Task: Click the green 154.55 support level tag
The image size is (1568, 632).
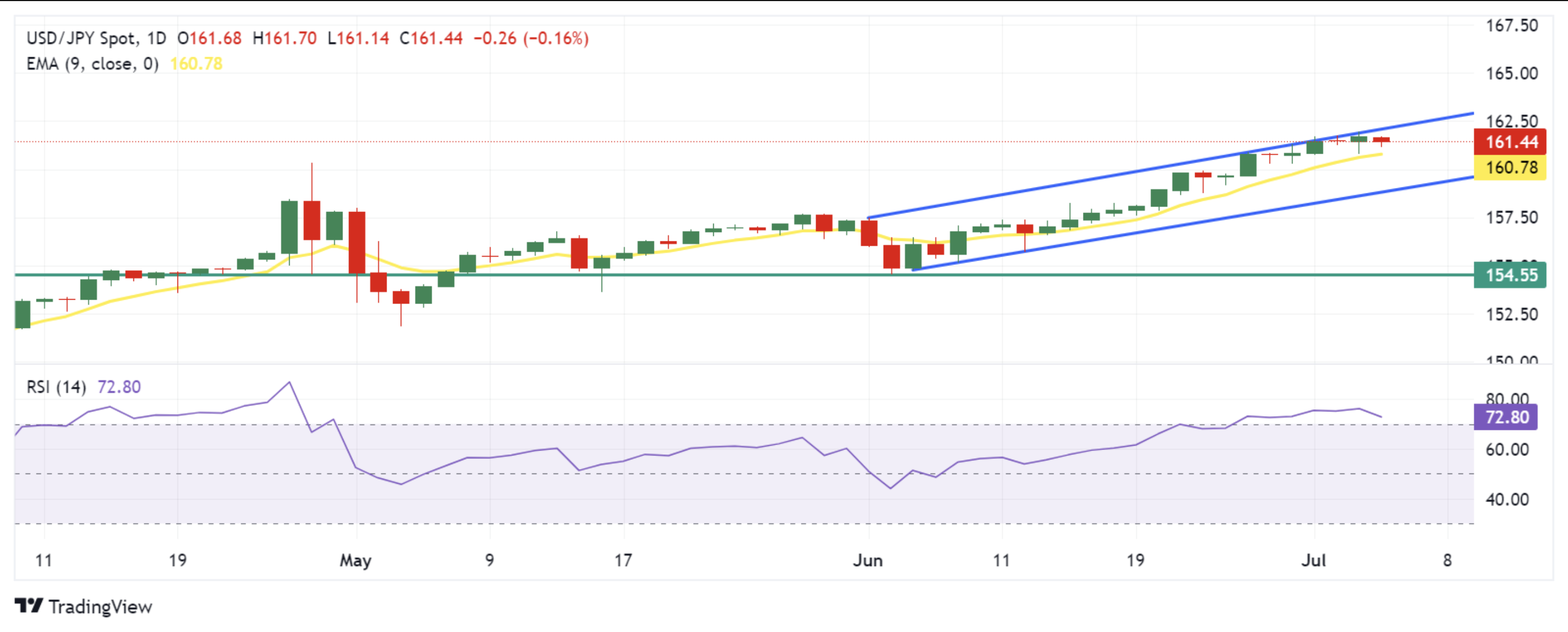Action: (x=1510, y=275)
